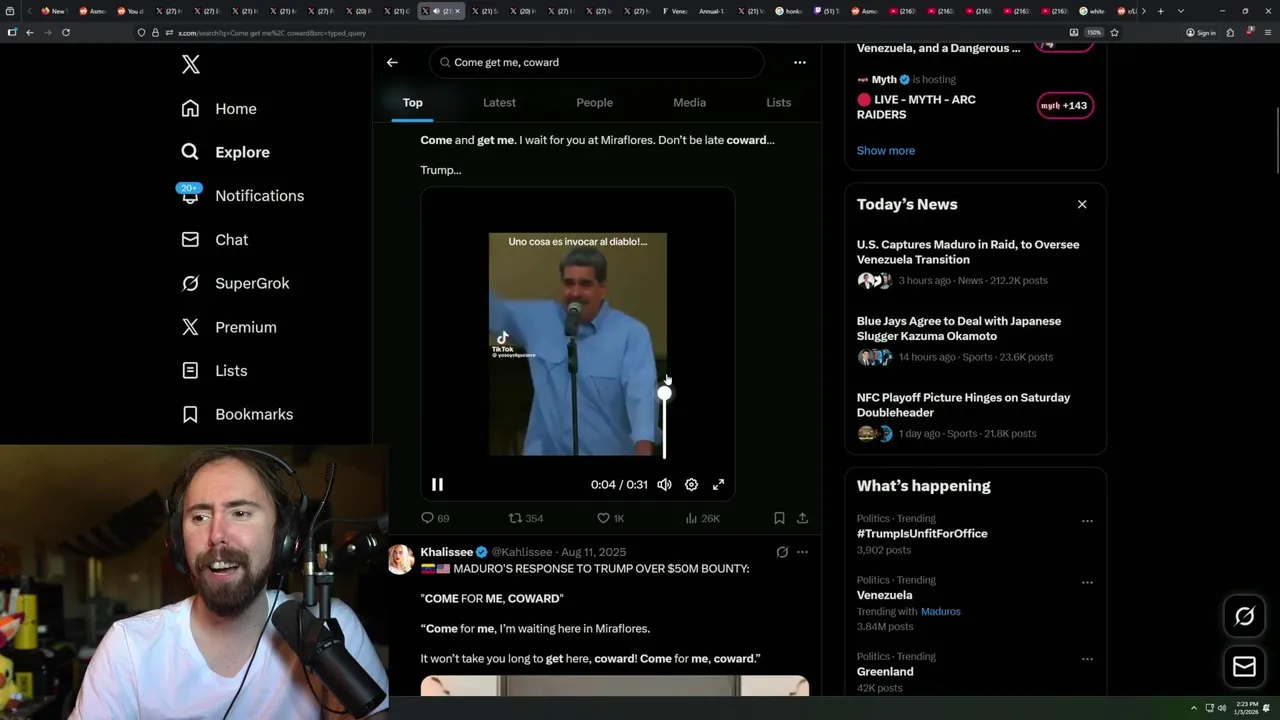Reload the page in browser toolbar
Image resolution: width=1280 pixels, height=720 pixels.
66,32
